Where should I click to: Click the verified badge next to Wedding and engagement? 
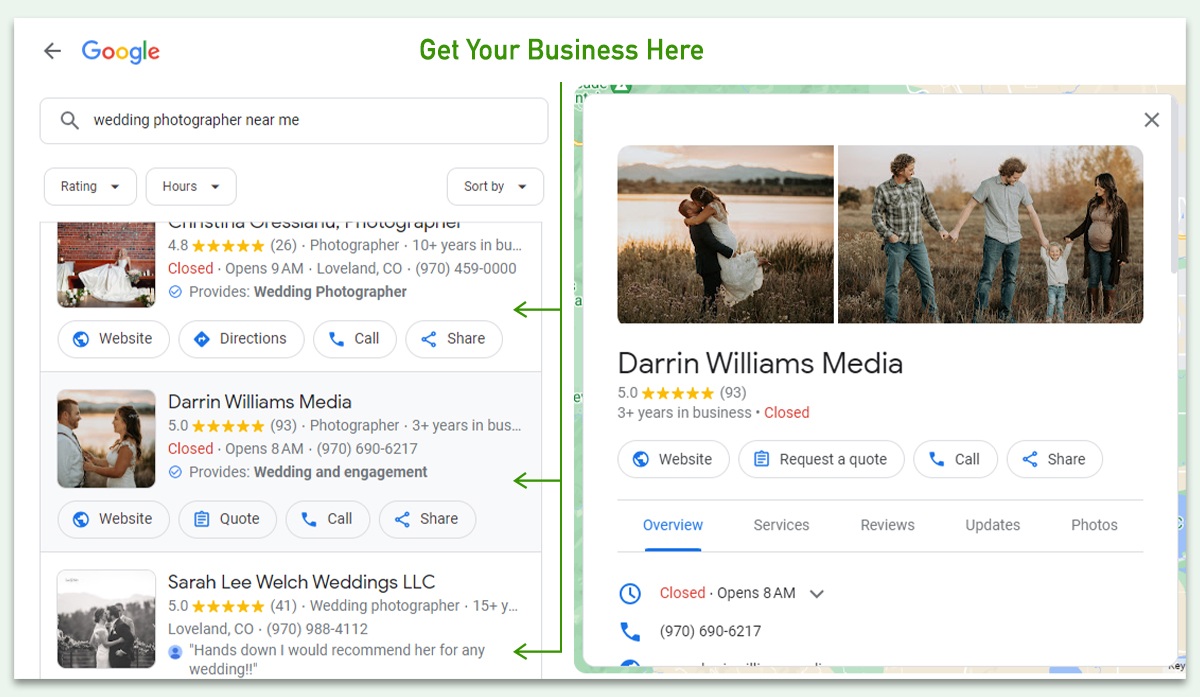(176, 472)
